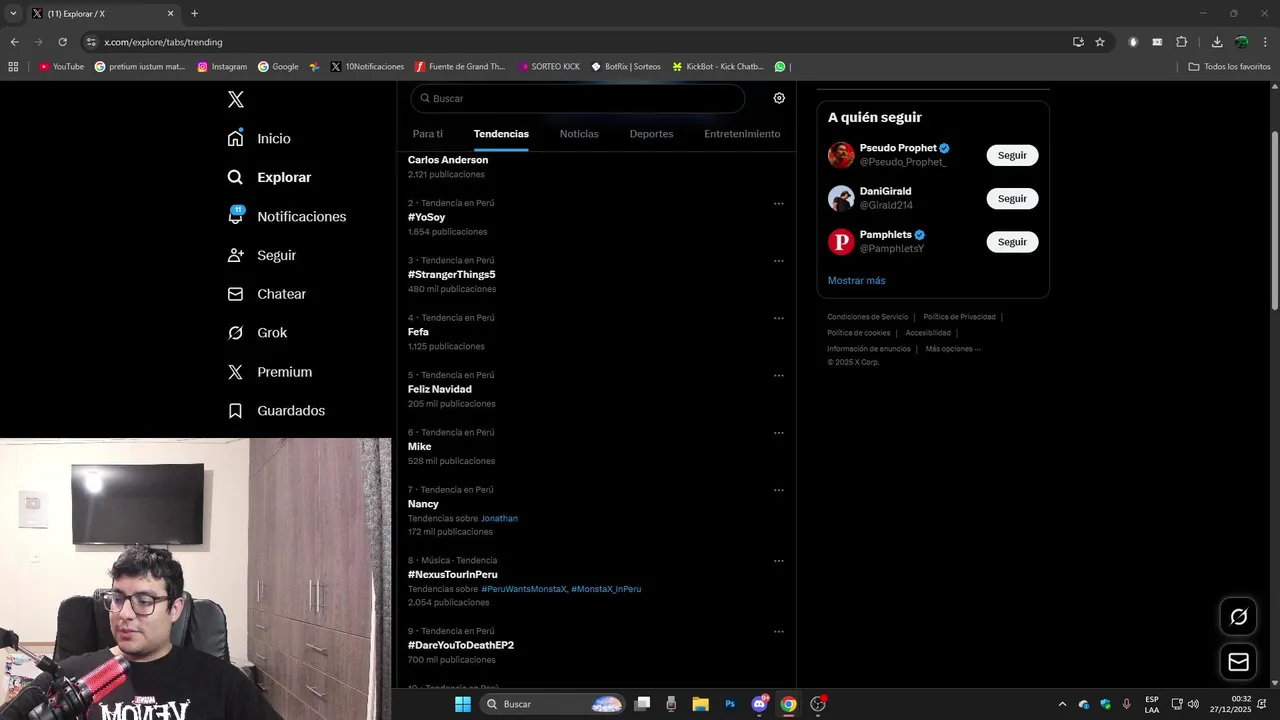Select the Tendencias tab

501,134
